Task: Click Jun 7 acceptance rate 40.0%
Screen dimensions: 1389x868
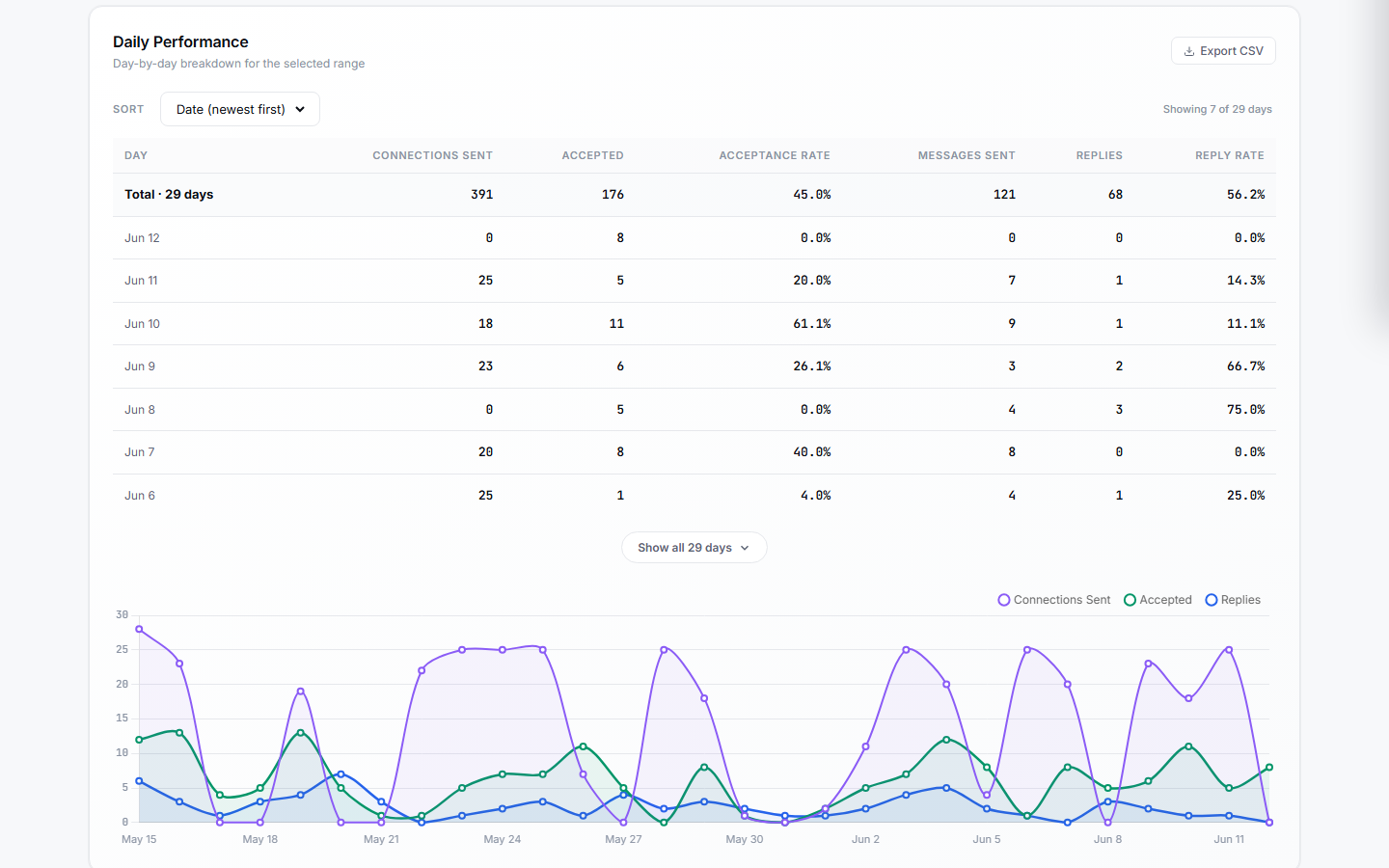Action: [x=812, y=452]
